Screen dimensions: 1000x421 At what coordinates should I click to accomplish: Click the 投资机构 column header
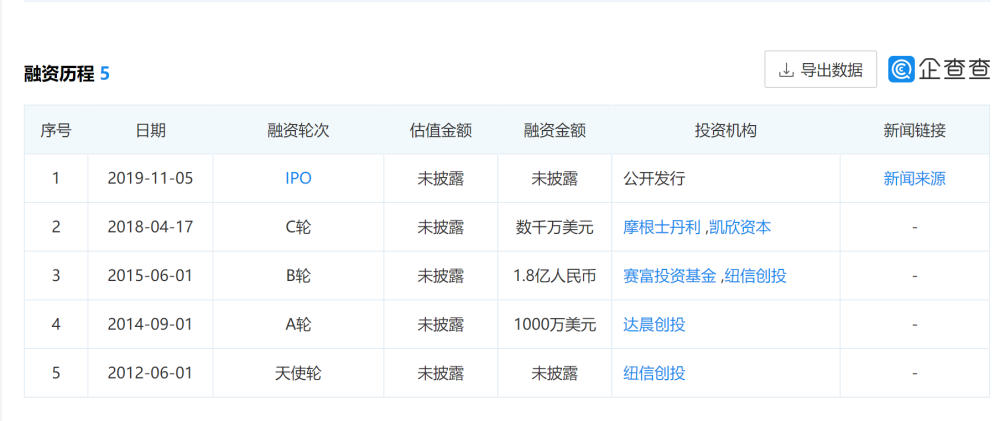click(726, 130)
